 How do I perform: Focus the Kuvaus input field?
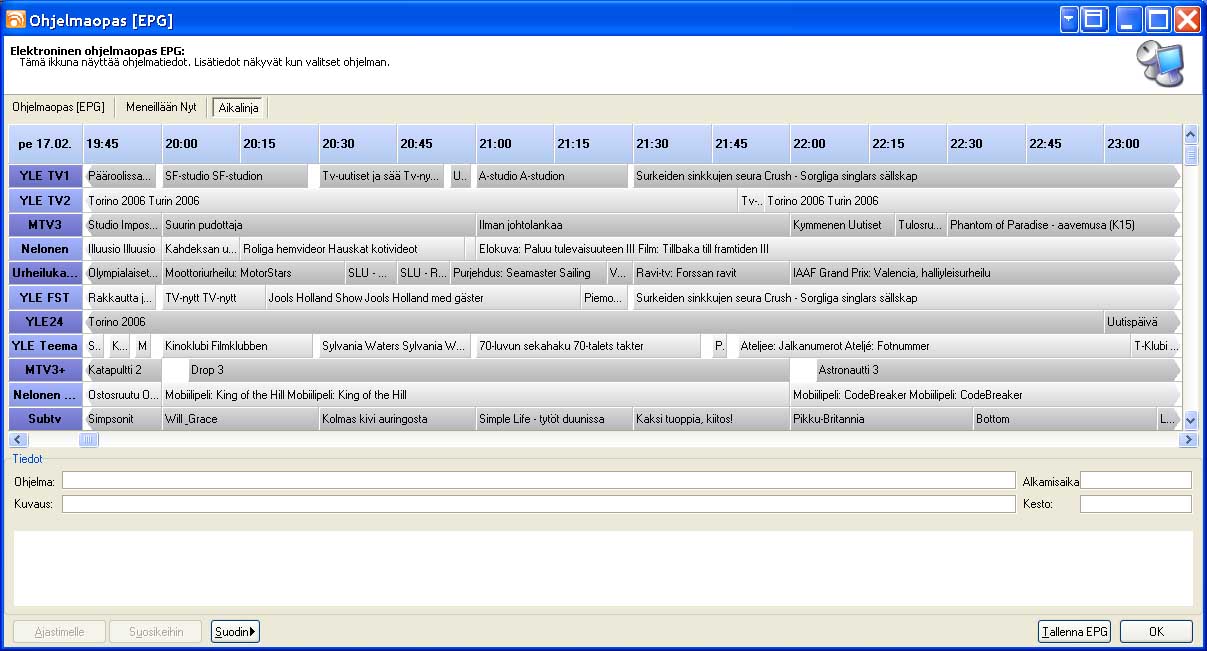538,504
